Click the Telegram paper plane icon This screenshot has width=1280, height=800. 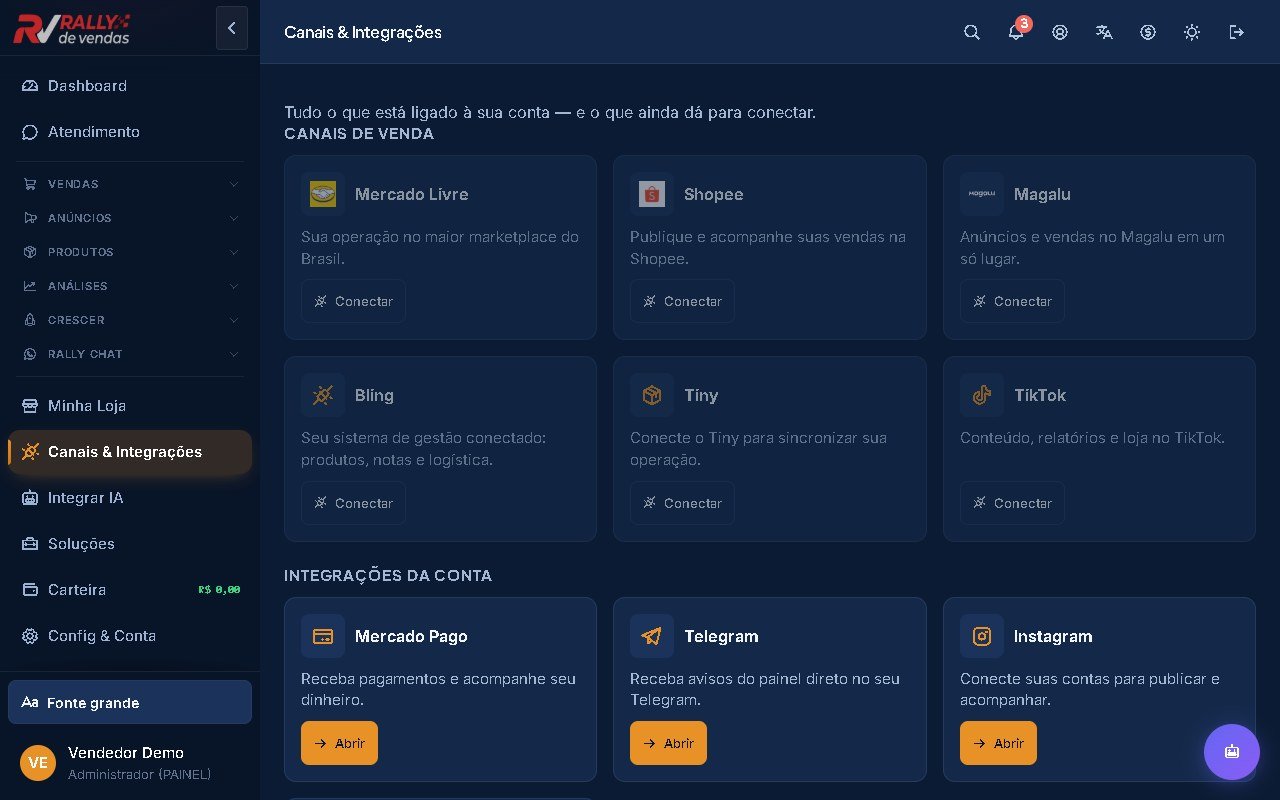point(652,636)
